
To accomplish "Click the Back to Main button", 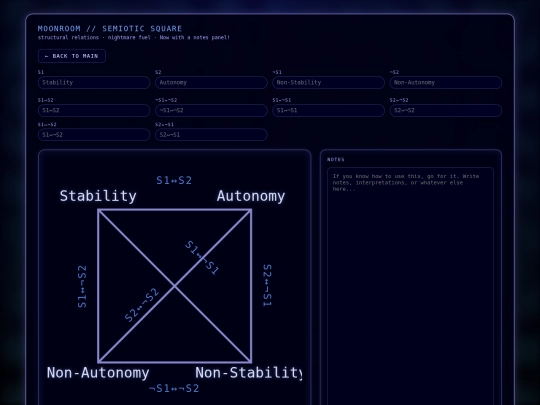I will (x=72, y=56).
